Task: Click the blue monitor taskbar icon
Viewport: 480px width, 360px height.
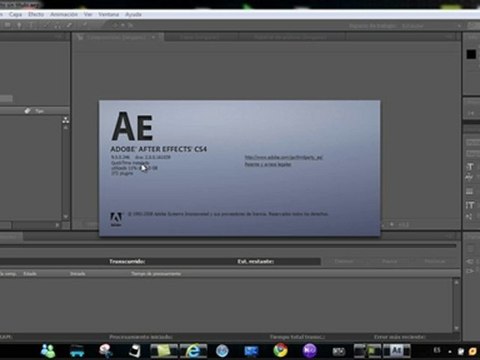Action: coord(251,351)
